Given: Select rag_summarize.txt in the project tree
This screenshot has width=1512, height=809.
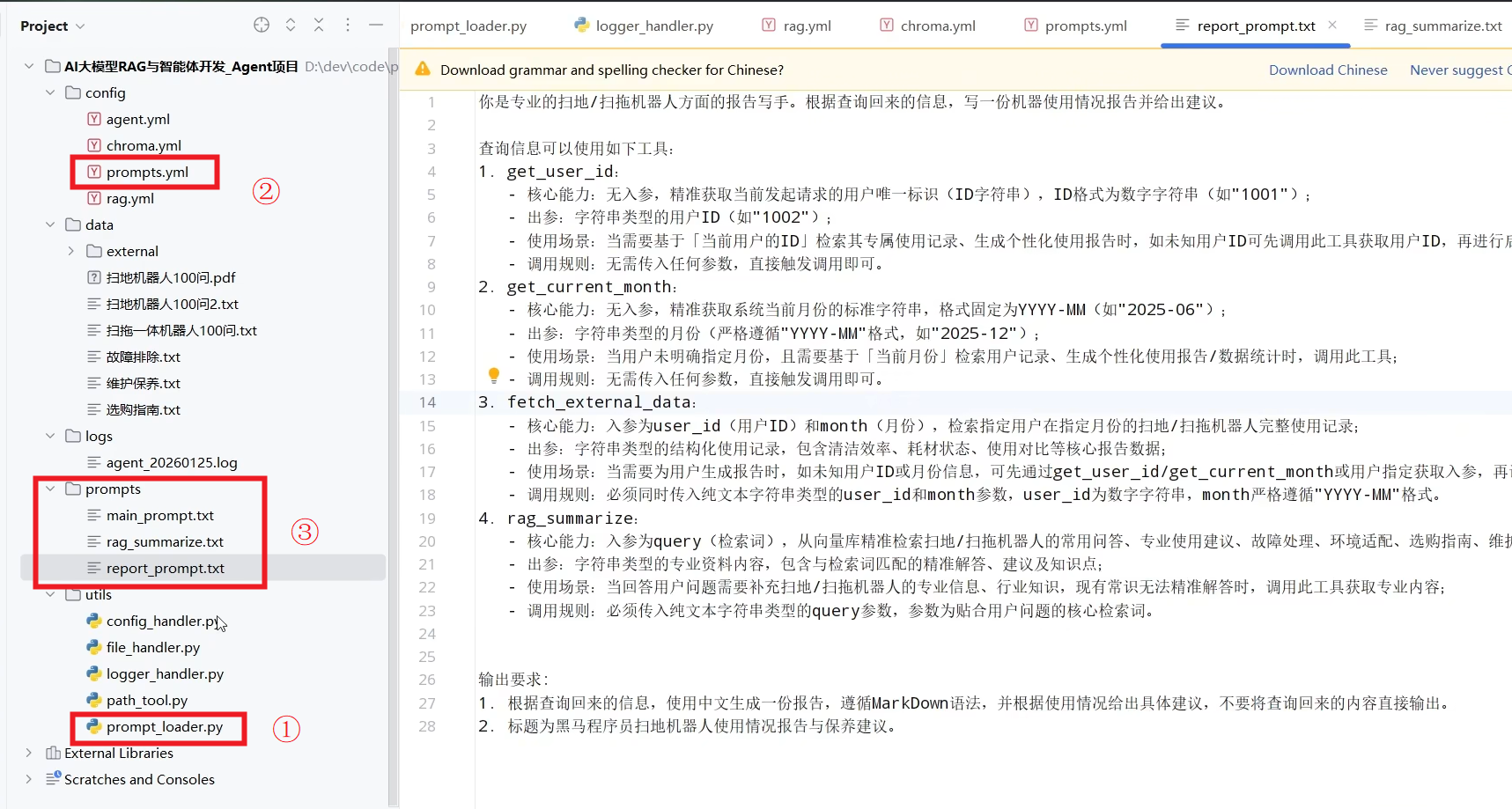Looking at the screenshot, I should click(x=165, y=541).
